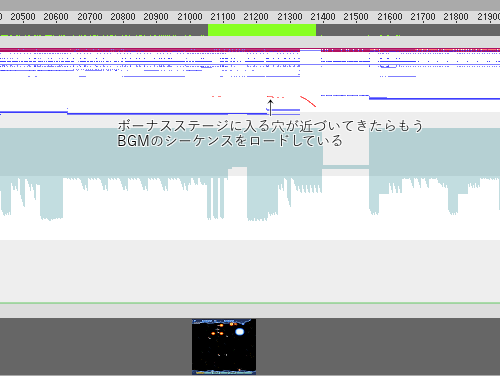Image resolution: width=500 pixels, height=376 pixels.
Task: Click the 21700 ruler tick label
Action: (x=423, y=17)
